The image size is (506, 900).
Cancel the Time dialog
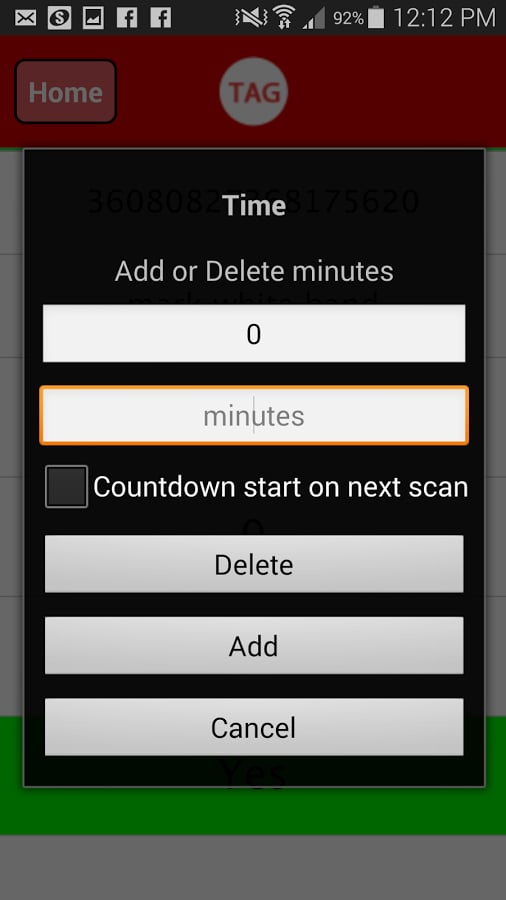click(x=254, y=727)
